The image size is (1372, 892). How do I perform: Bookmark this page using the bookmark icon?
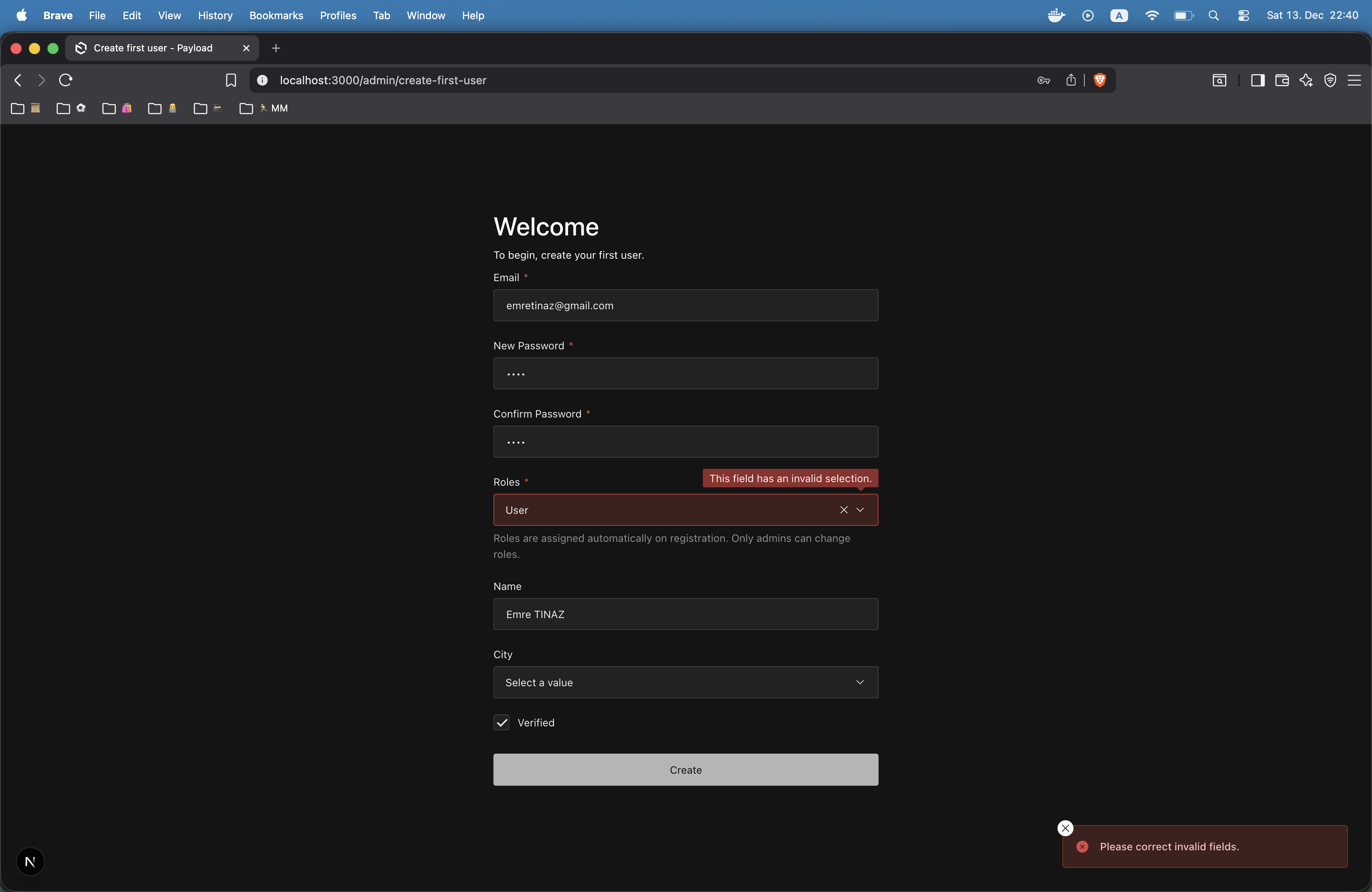pyautogui.click(x=231, y=80)
